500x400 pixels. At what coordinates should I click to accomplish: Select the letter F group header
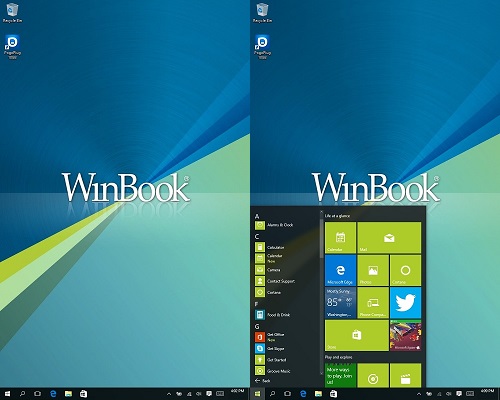click(257, 304)
